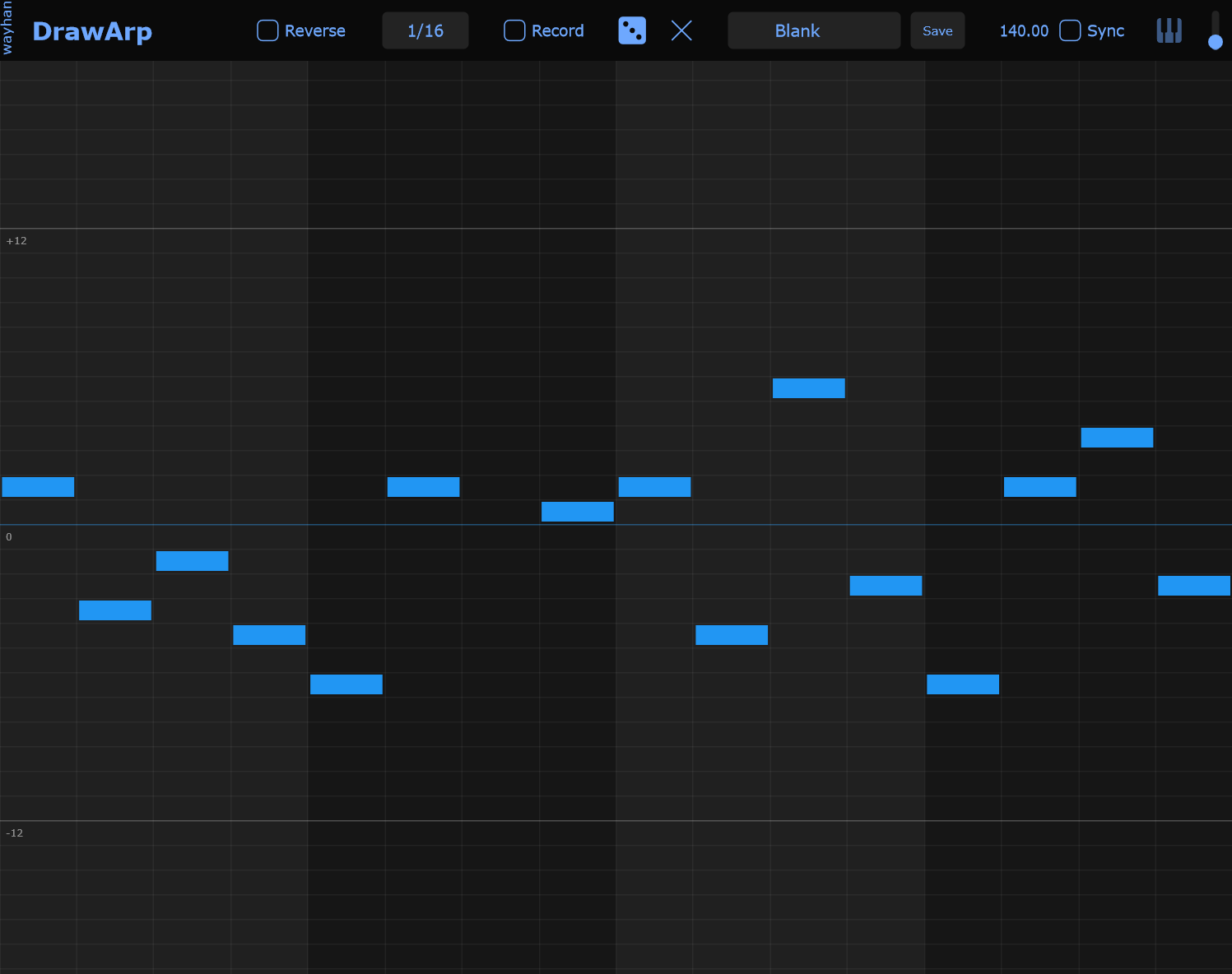Select the note block just above the zero line

578,512
